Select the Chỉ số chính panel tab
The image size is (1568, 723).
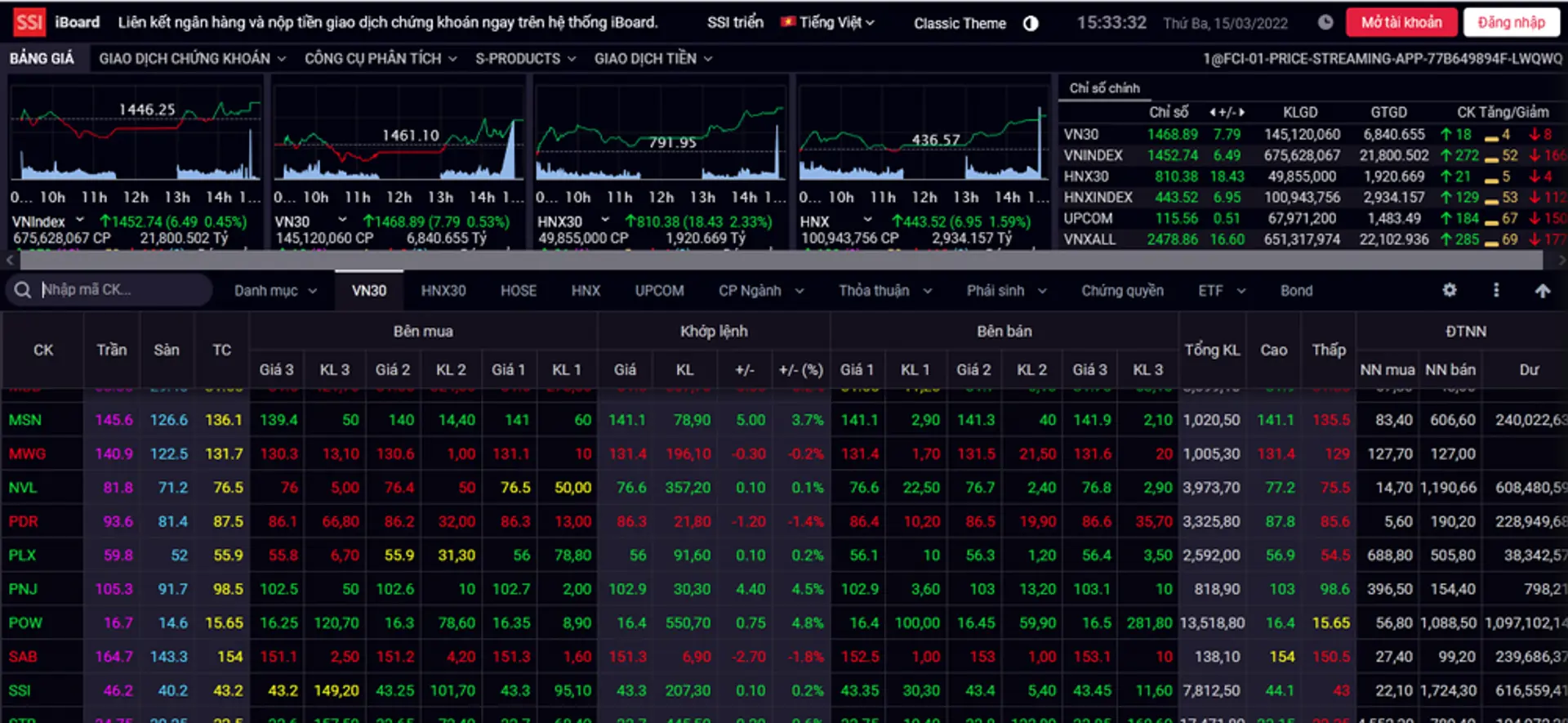pyautogui.click(x=1104, y=88)
